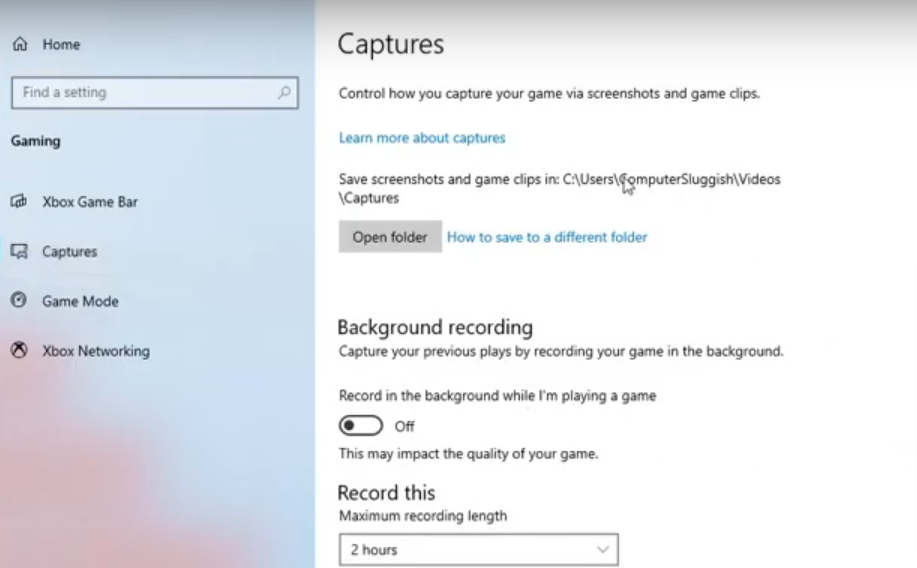This screenshot has height=568, width=917.
Task: Click the Xbox Game Bar icon
Action: click(x=19, y=201)
